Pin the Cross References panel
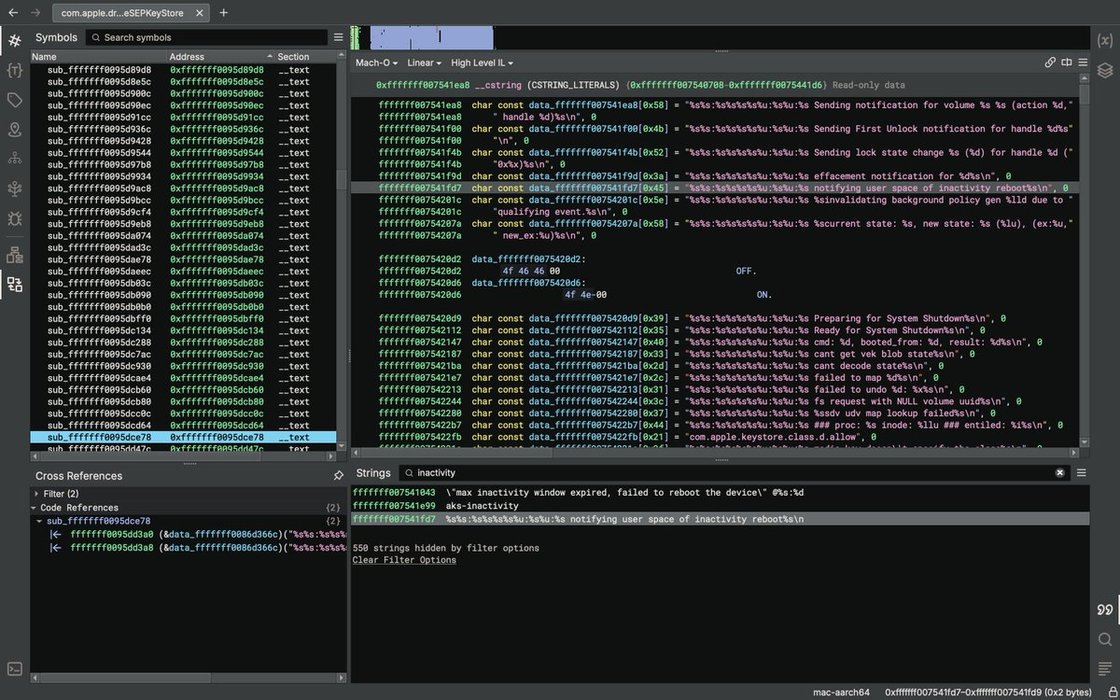The height and width of the screenshot is (700, 1120). point(338,476)
